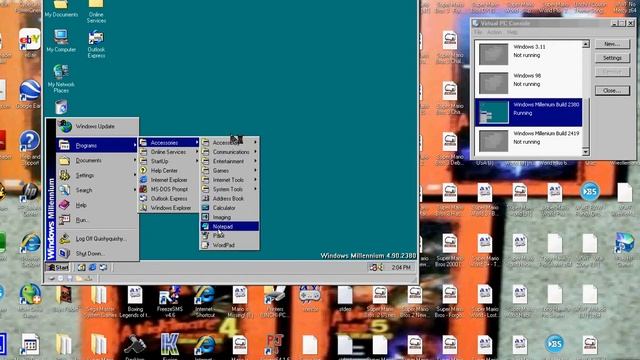Click Show Desktop quick launch icon

[82, 267]
